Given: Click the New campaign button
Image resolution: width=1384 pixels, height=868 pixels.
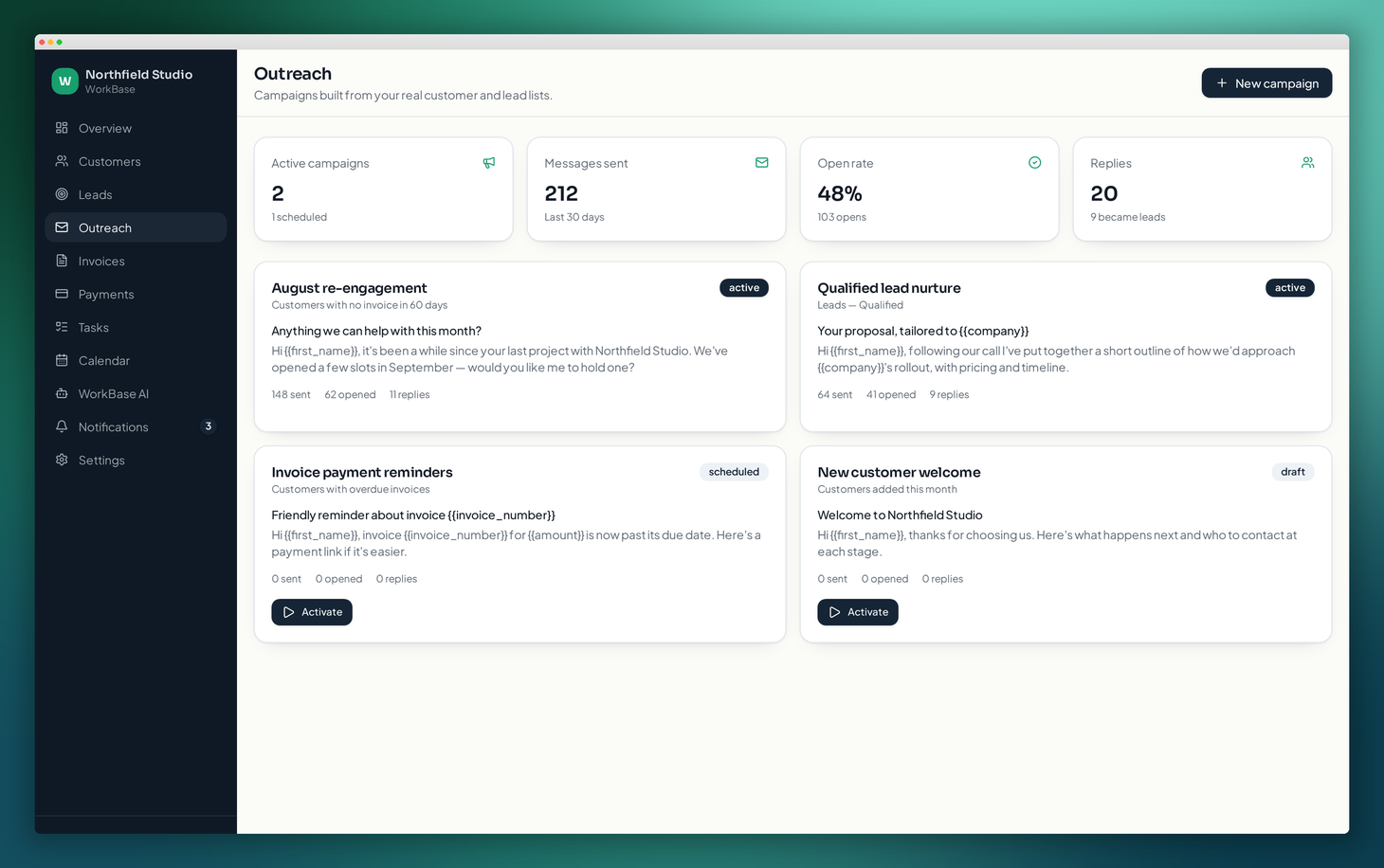Looking at the screenshot, I should tap(1266, 83).
